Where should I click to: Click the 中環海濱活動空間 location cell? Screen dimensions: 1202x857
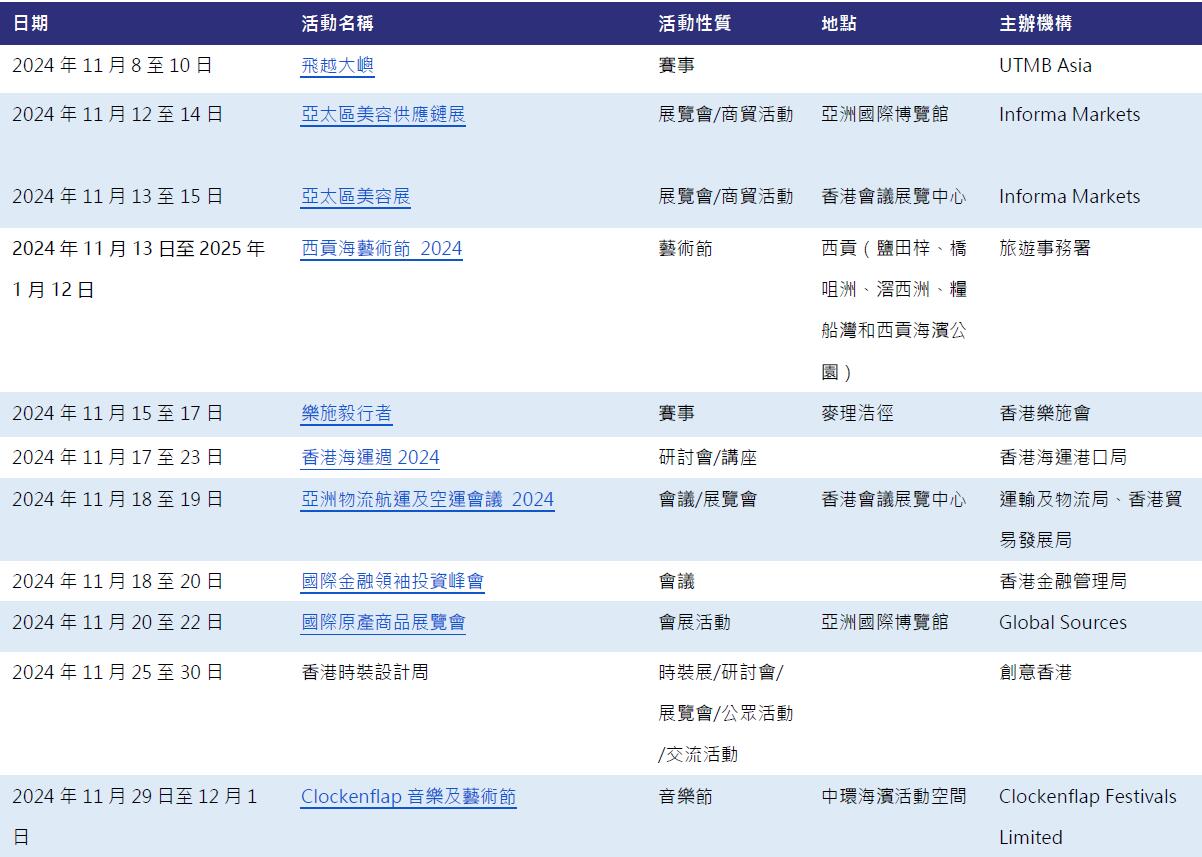[x=892, y=797]
